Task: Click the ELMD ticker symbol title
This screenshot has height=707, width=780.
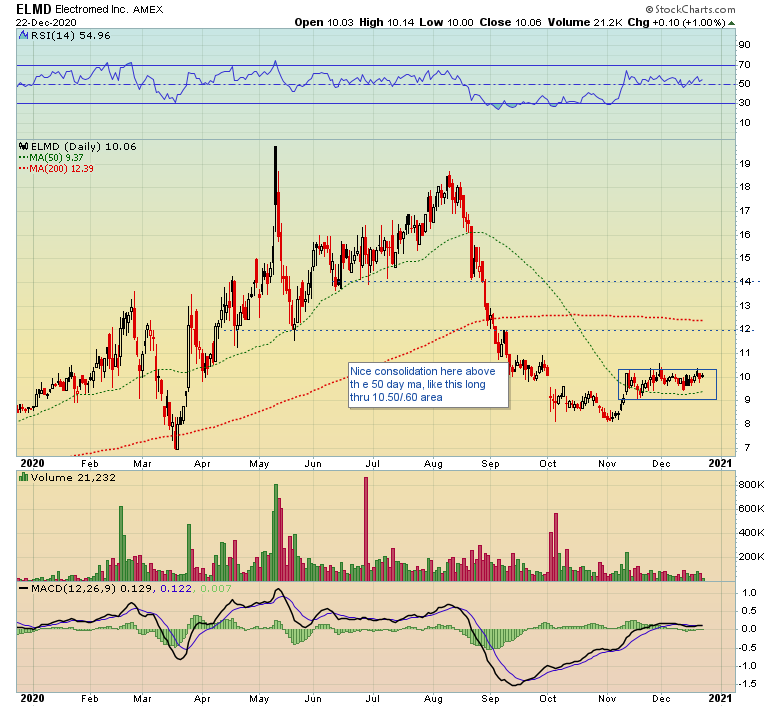Action: pos(34,9)
